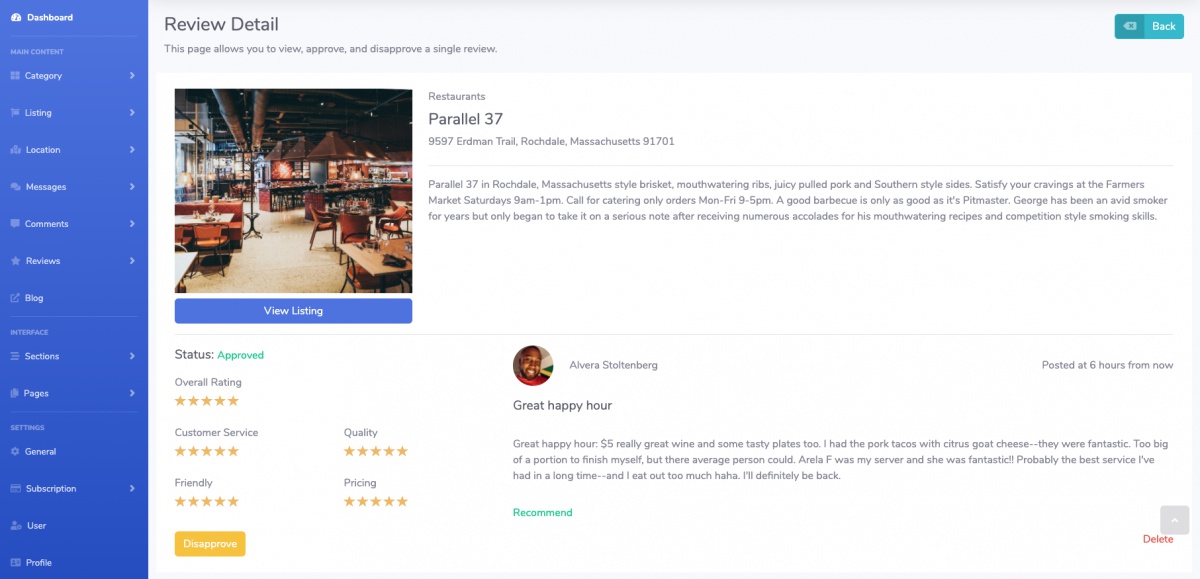Expand the Sections menu chevron

(132, 356)
